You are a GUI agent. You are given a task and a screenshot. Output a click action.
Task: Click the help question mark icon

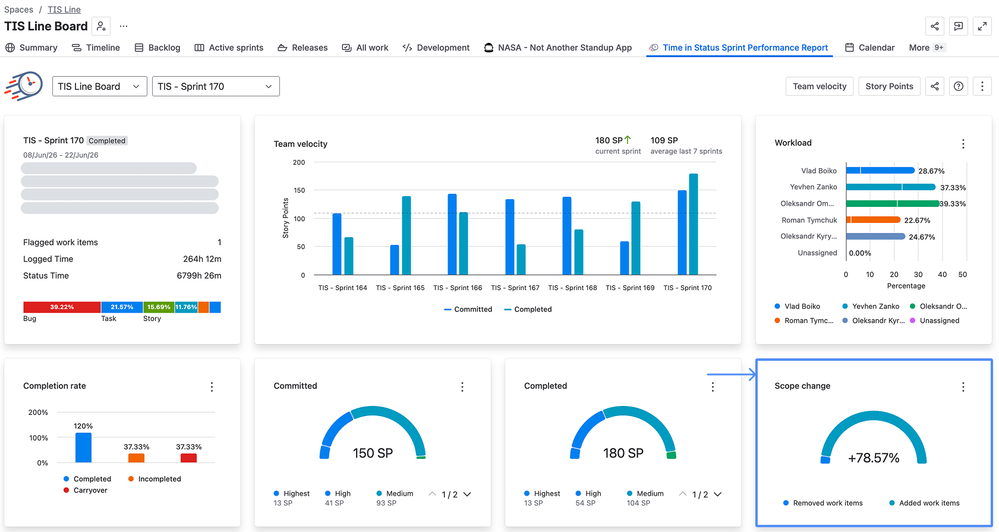pyautogui.click(x=958, y=86)
